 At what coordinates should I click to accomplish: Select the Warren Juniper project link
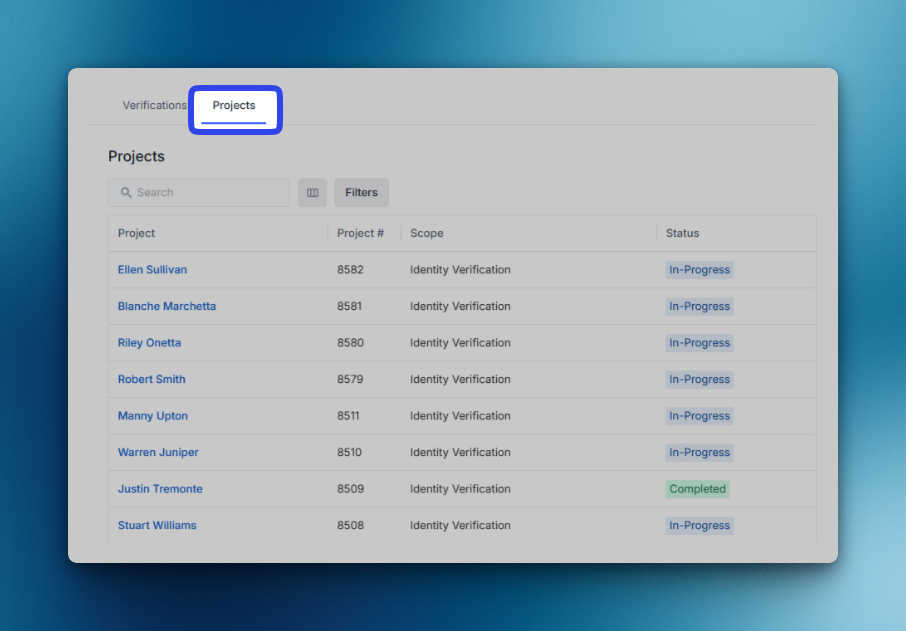(x=158, y=452)
